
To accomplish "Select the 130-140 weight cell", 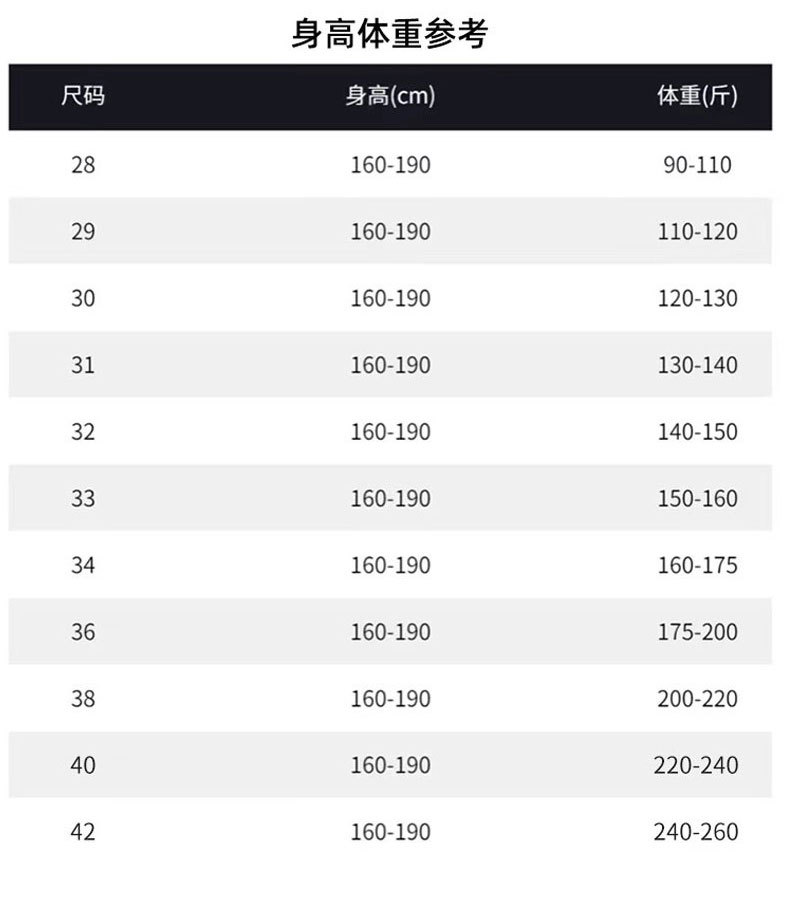I will coord(697,365).
